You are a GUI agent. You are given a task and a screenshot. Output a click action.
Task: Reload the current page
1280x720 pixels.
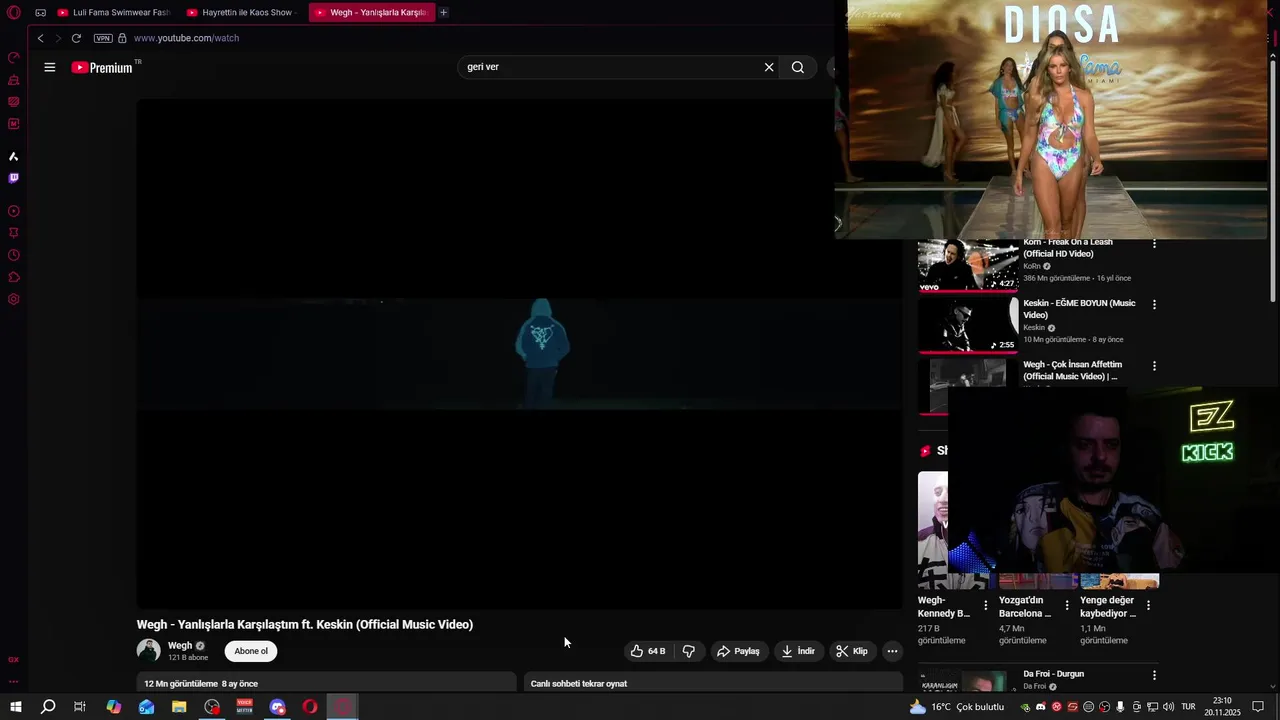coord(76,38)
